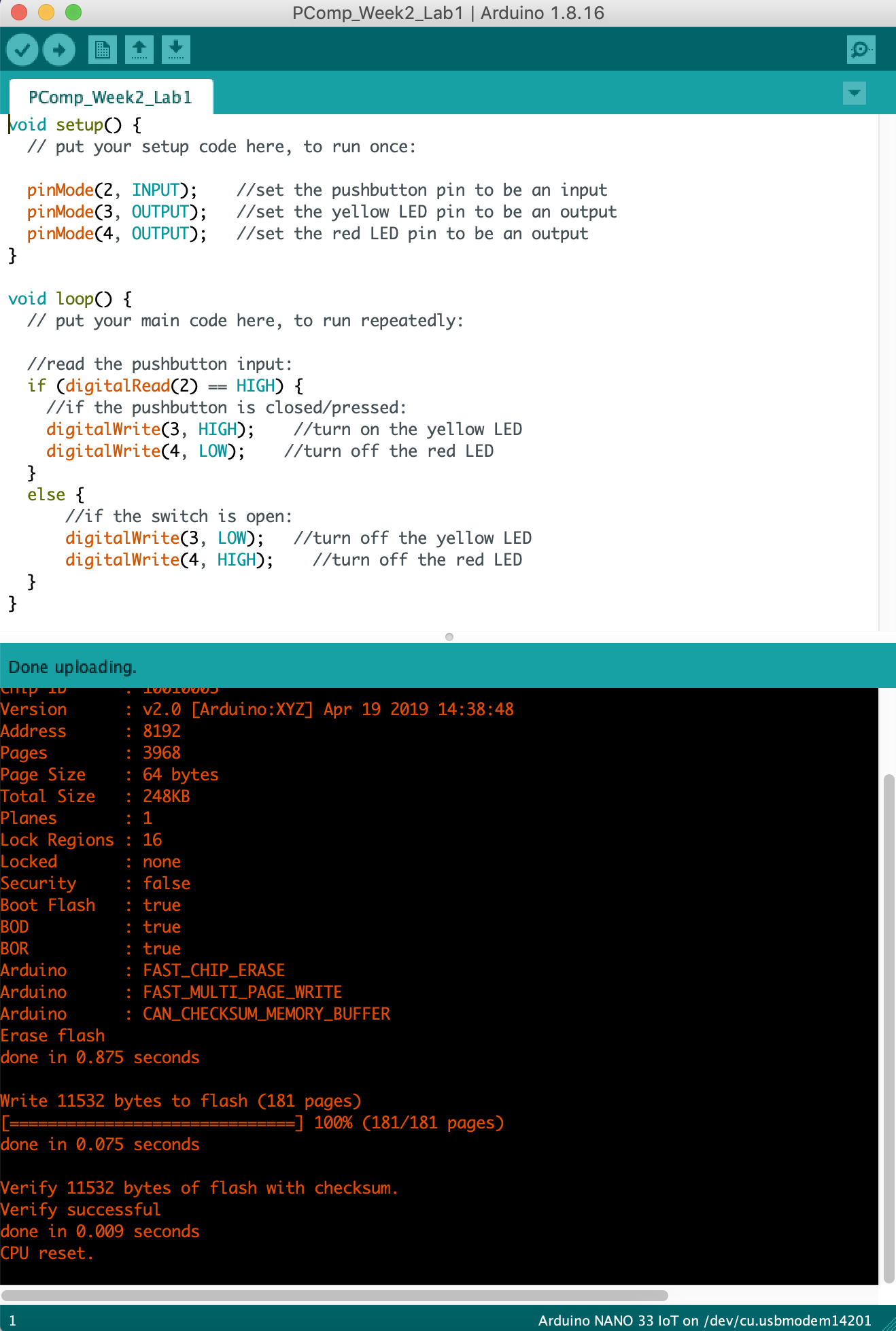Save the sketch with the down-arrow icon
Screen dimensions: 896x1331
(x=176, y=50)
